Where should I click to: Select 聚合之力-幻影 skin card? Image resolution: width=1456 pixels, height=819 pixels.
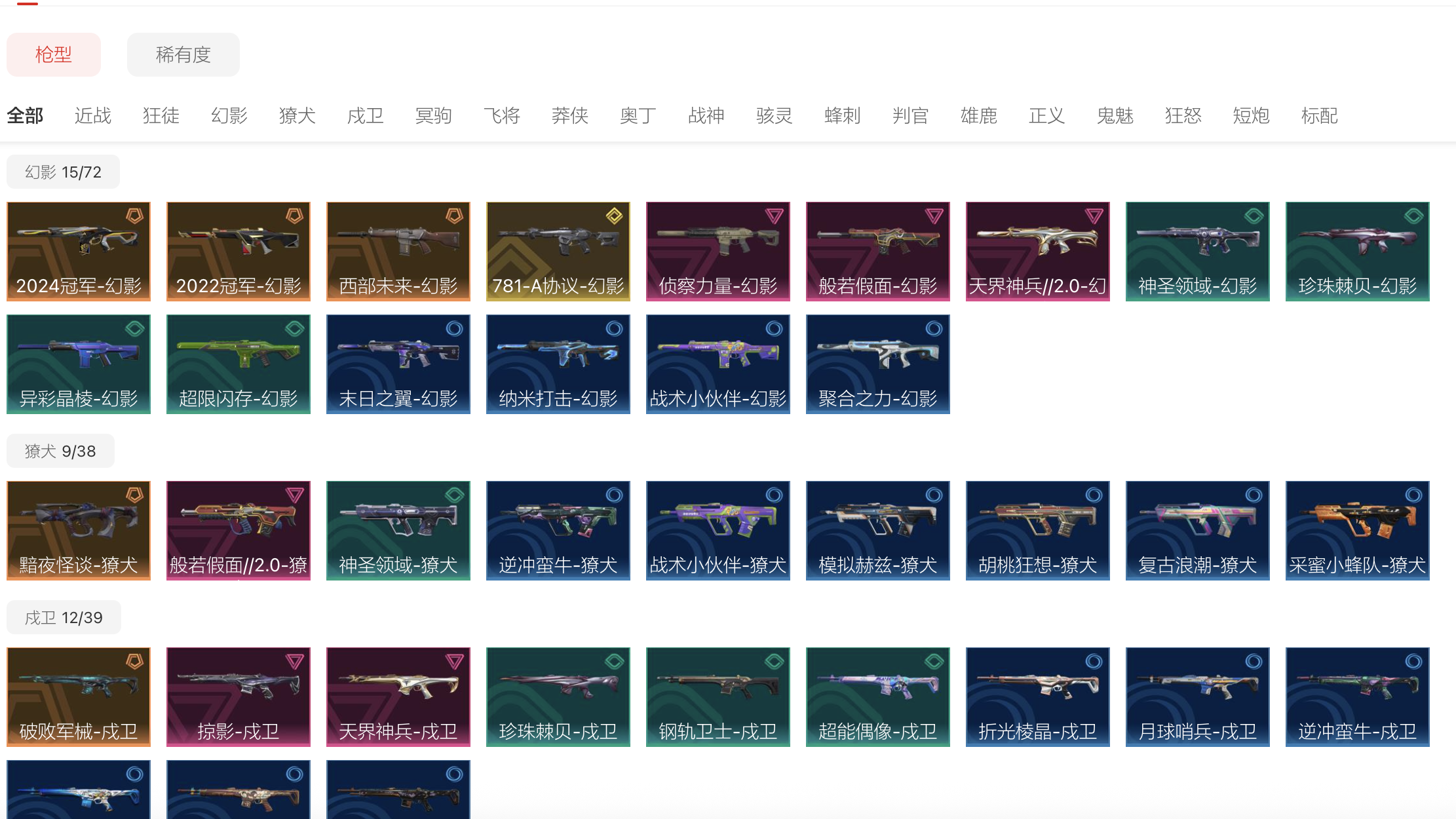(x=877, y=364)
